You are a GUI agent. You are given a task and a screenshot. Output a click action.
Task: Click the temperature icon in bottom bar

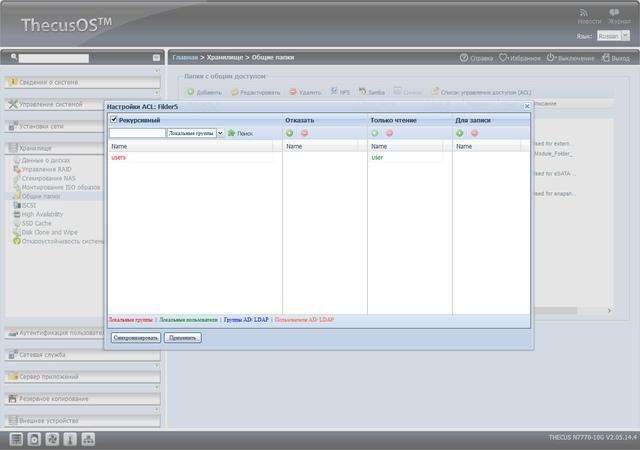click(x=70, y=439)
